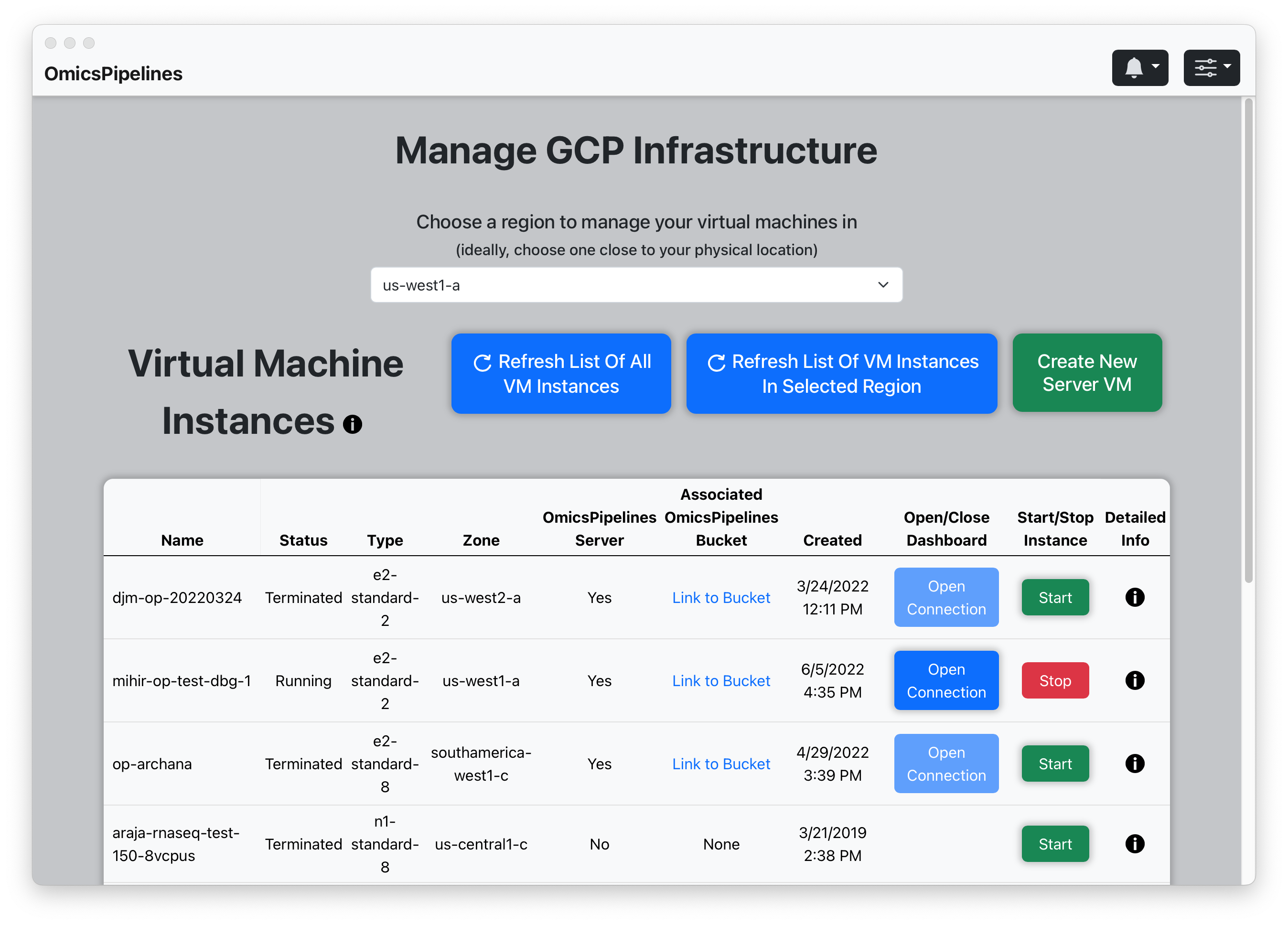This screenshot has height=925, width=1288.
Task: Start the djm-op-20220324 instance
Action: (1054, 597)
